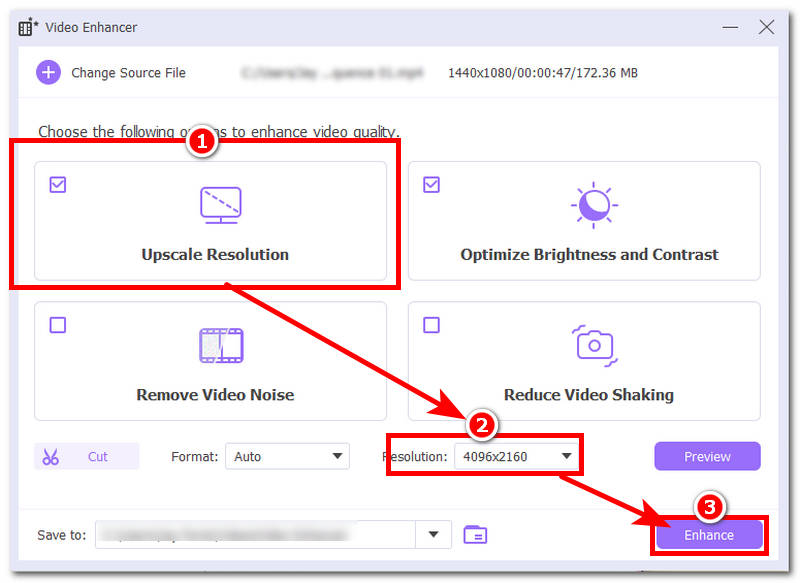Click the Upscale Resolution monitor icon
The width and height of the screenshot is (800, 583).
point(220,205)
